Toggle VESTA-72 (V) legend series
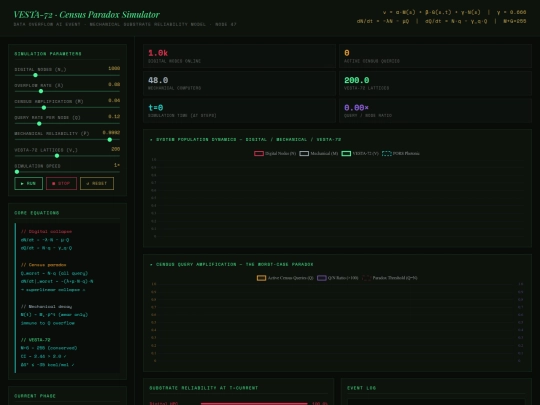The width and height of the screenshot is (540, 405). pyautogui.click(x=360, y=154)
